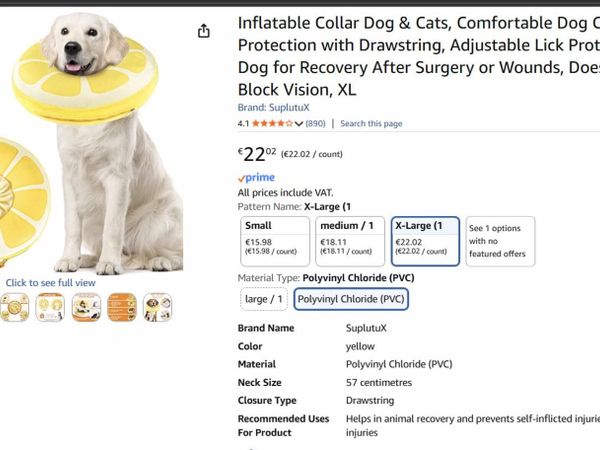Choose the large / 1 material option

(264, 299)
